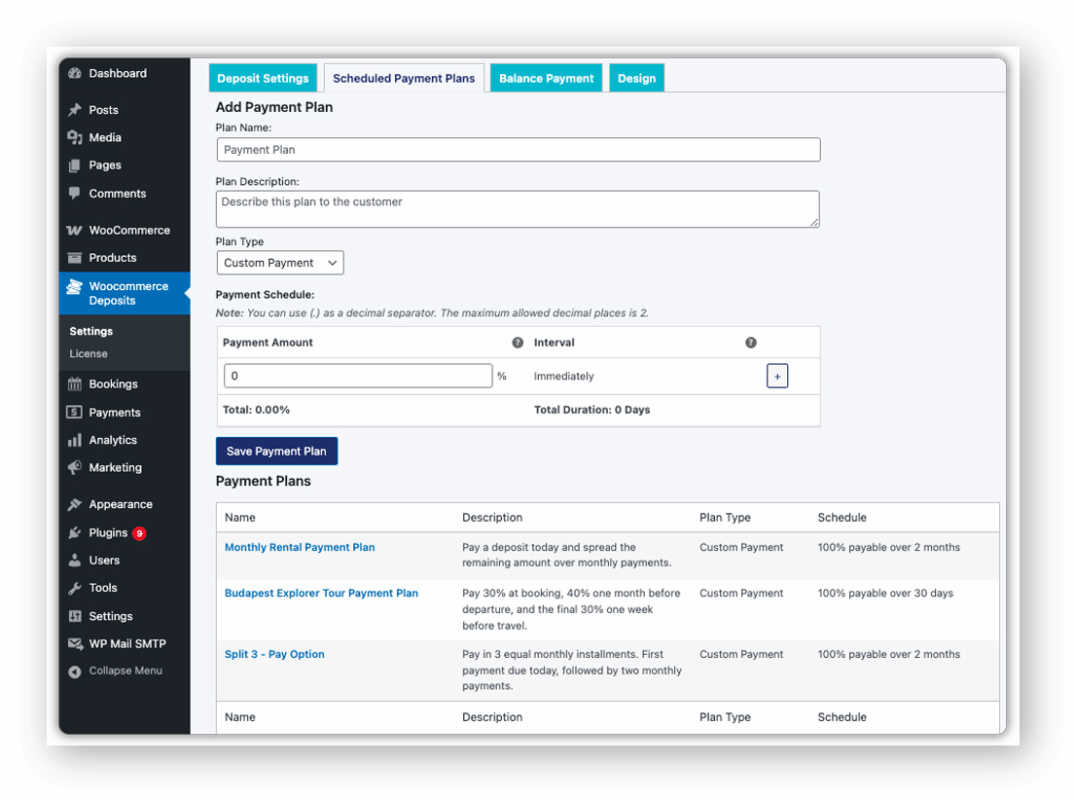
Task: Click the Plan Description textarea
Action: pyautogui.click(x=518, y=209)
